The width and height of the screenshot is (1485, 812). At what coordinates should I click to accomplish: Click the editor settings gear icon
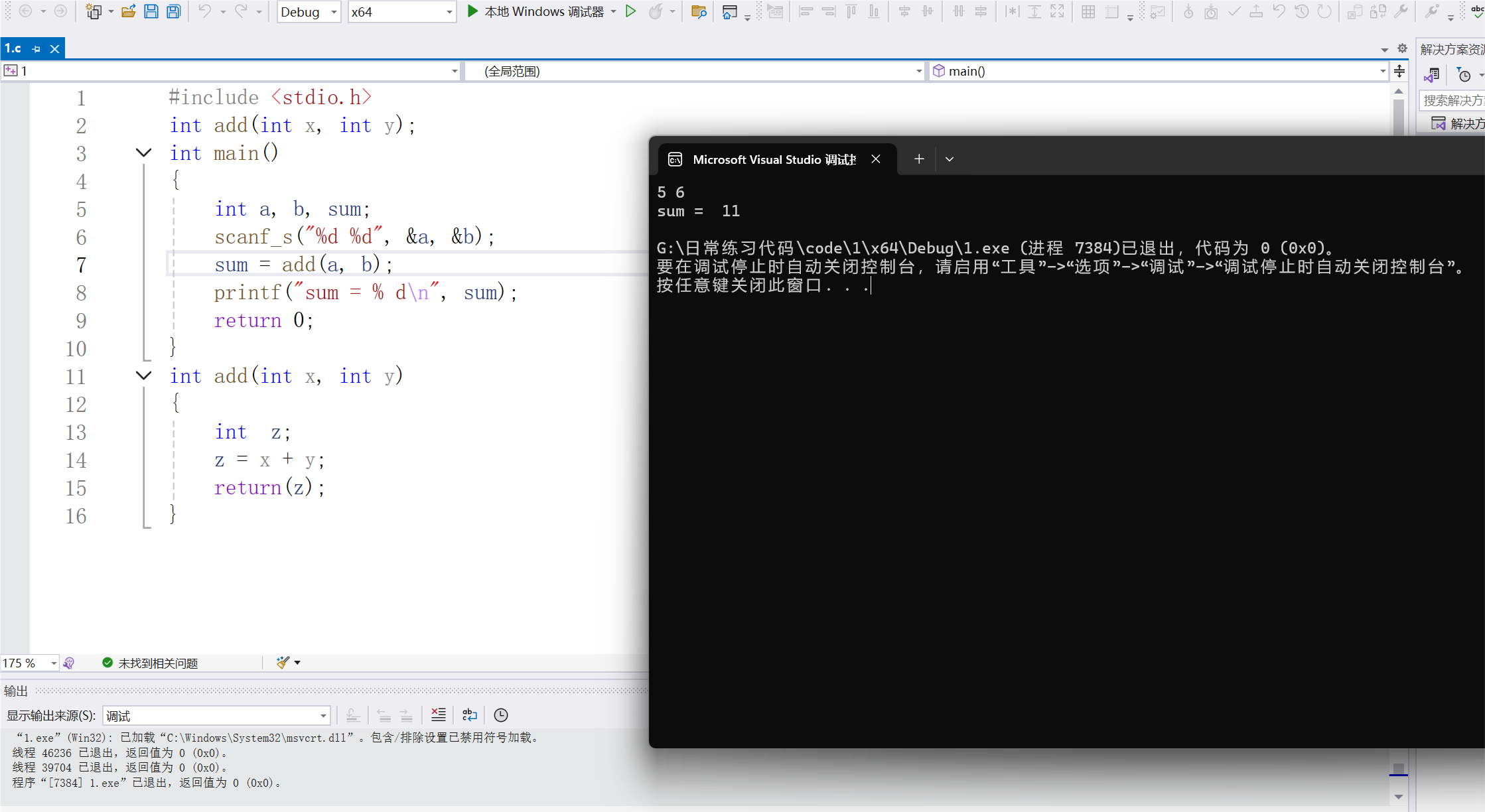pyautogui.click(x=1401, y=48)
